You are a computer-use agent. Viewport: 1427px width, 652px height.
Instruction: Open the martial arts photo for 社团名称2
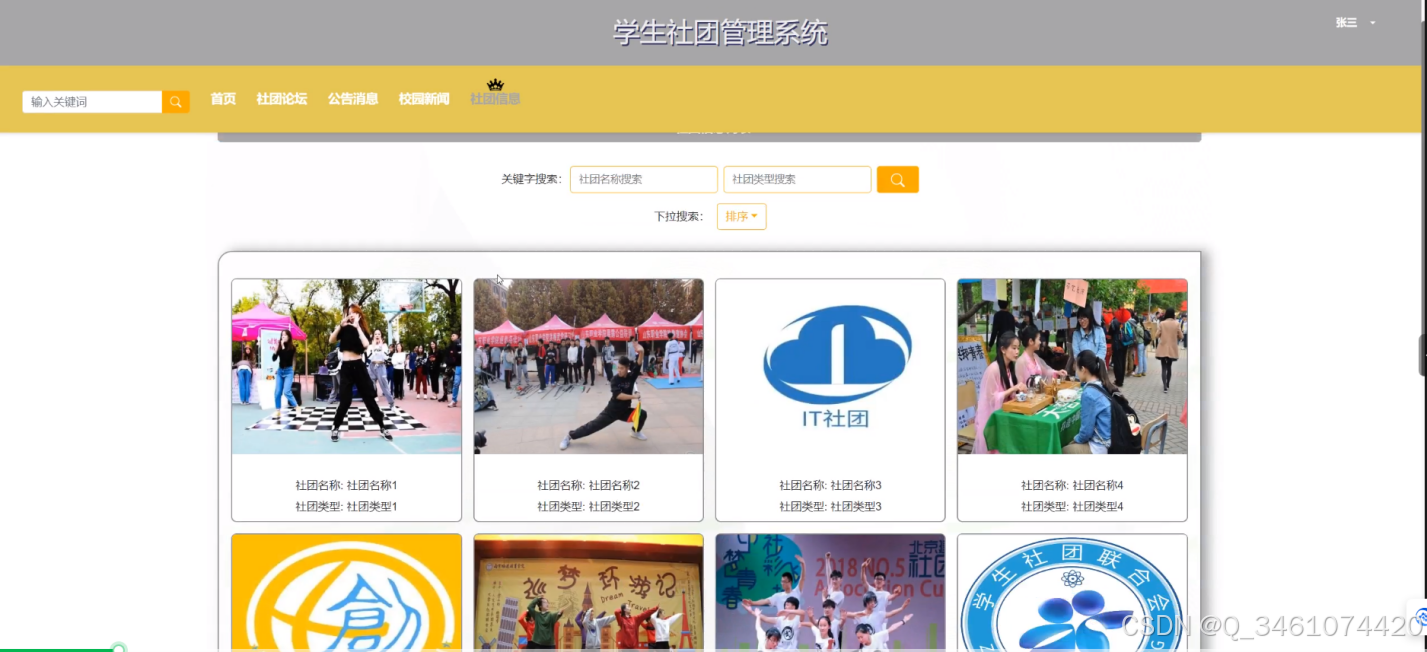(x=588, y=367)
